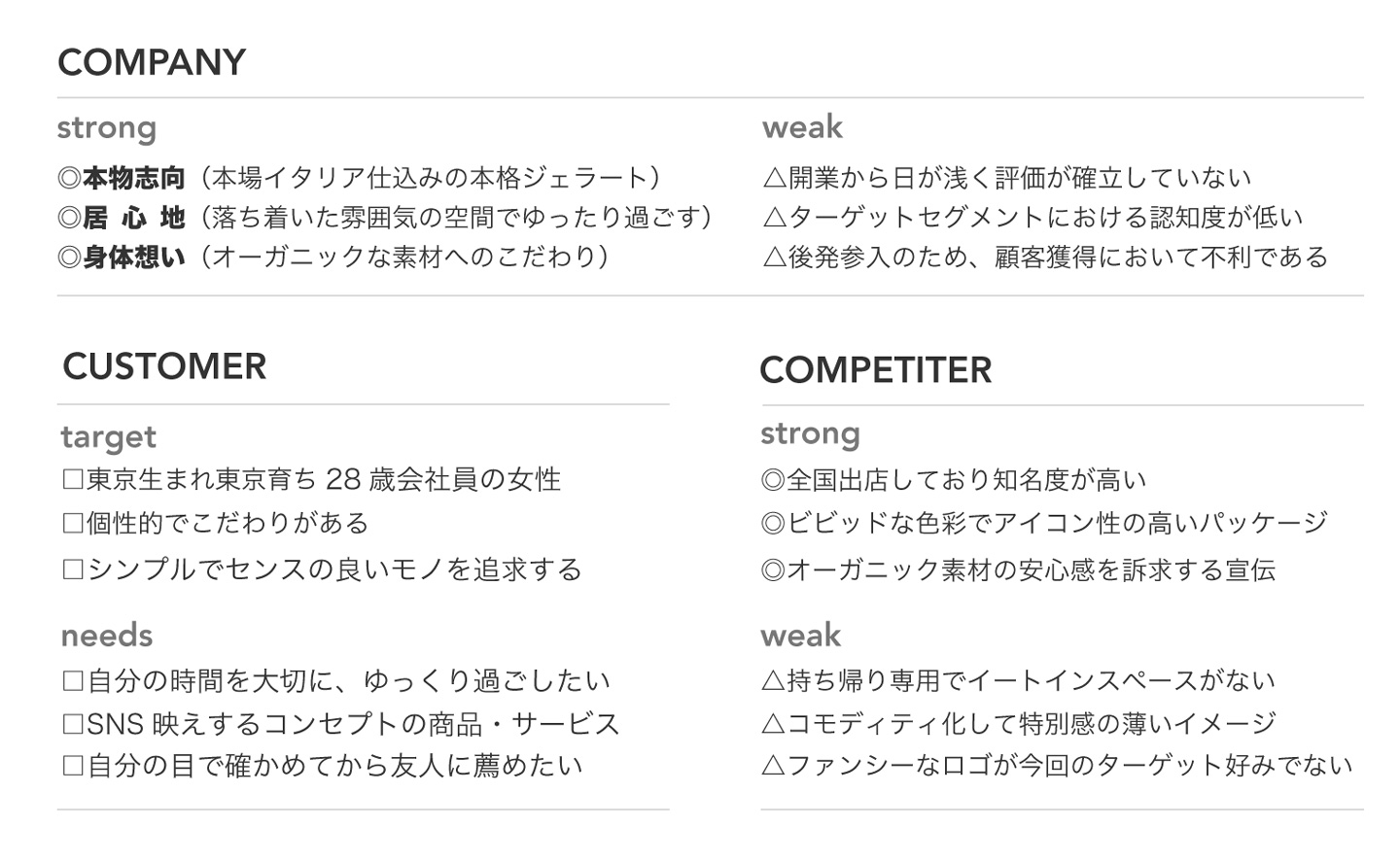This screenshot has height=862, width=1400.
Task: Click the target subheading under CUSTOMER
Action: [108, 437]
